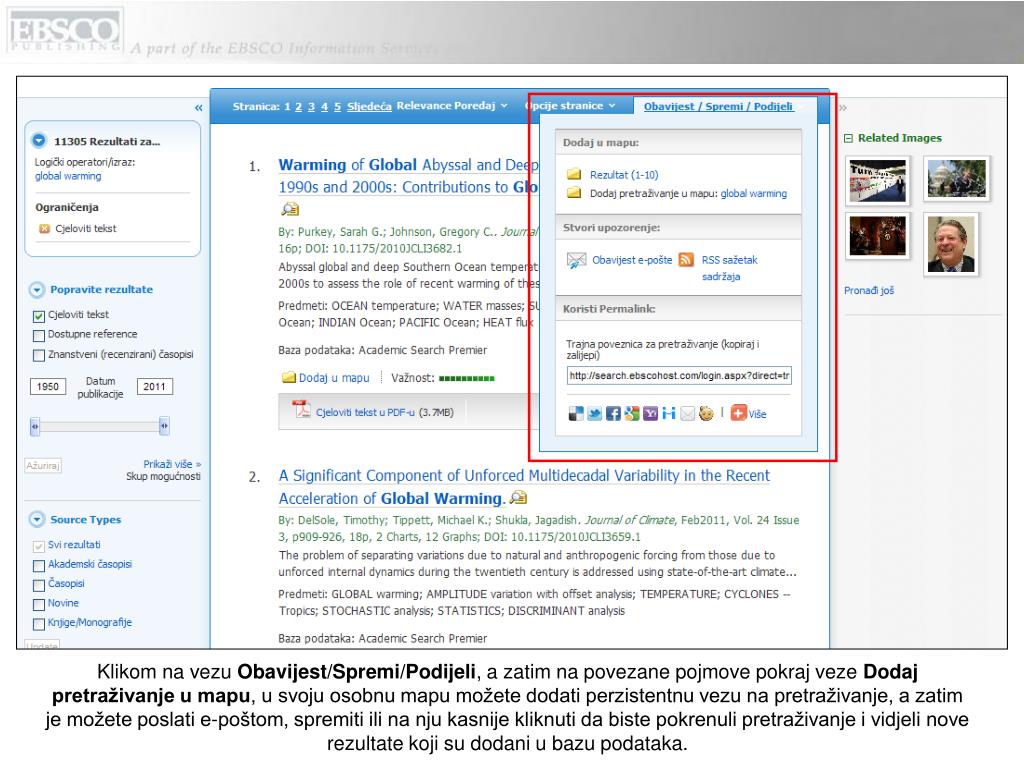The image size is (1024, 768).
Task: Click folder icon beside Rezultat (1-10)
Action: (x=574, y=174)
